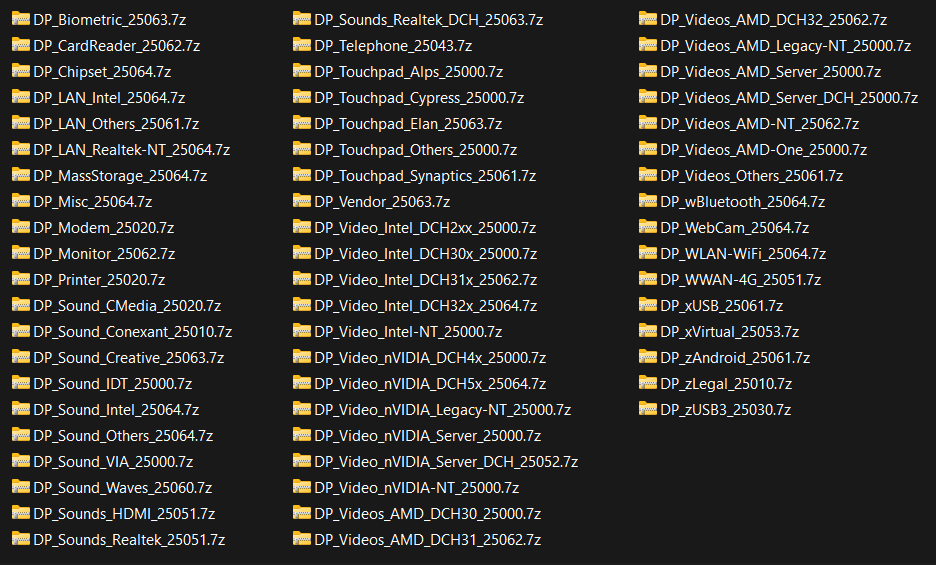Click file name DP_Sound_Waves_25060.7z
Viewport: 936px width, 565px height.
(x=123, y=488)
